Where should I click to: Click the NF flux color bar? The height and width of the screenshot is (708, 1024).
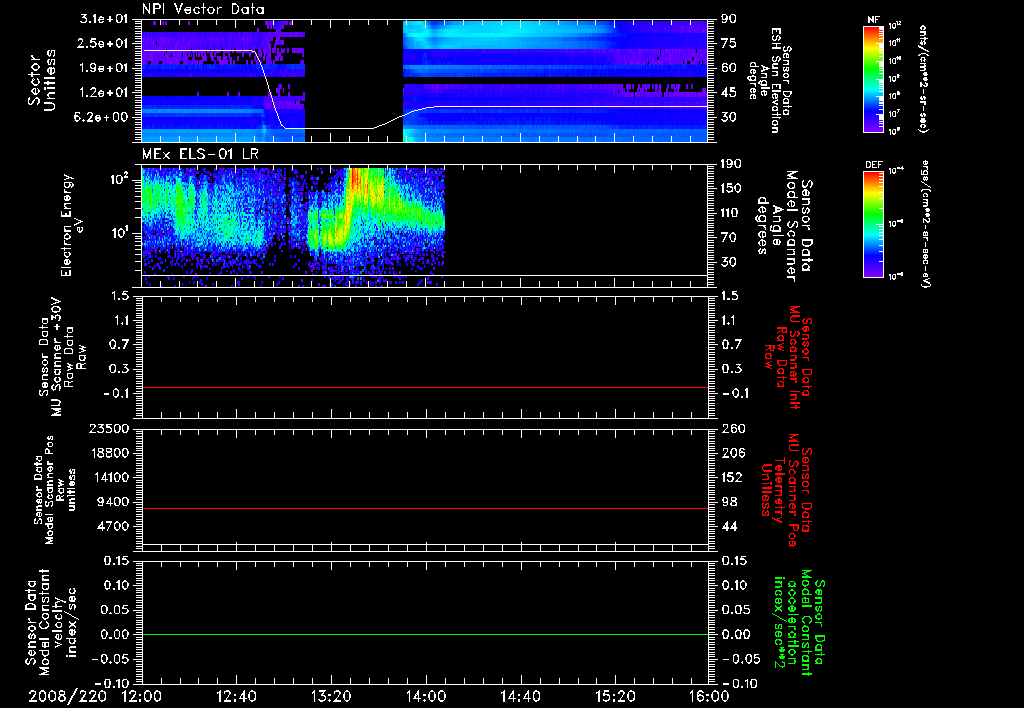click(x=874, y=79)
